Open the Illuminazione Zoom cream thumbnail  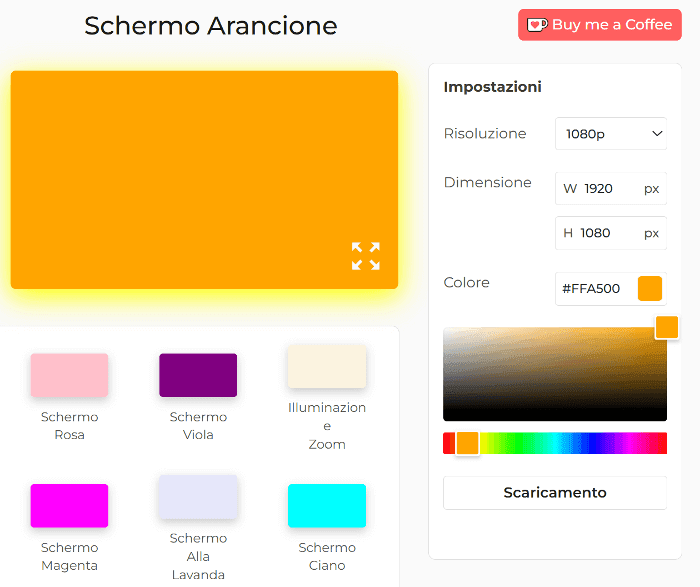pos(326,367)
